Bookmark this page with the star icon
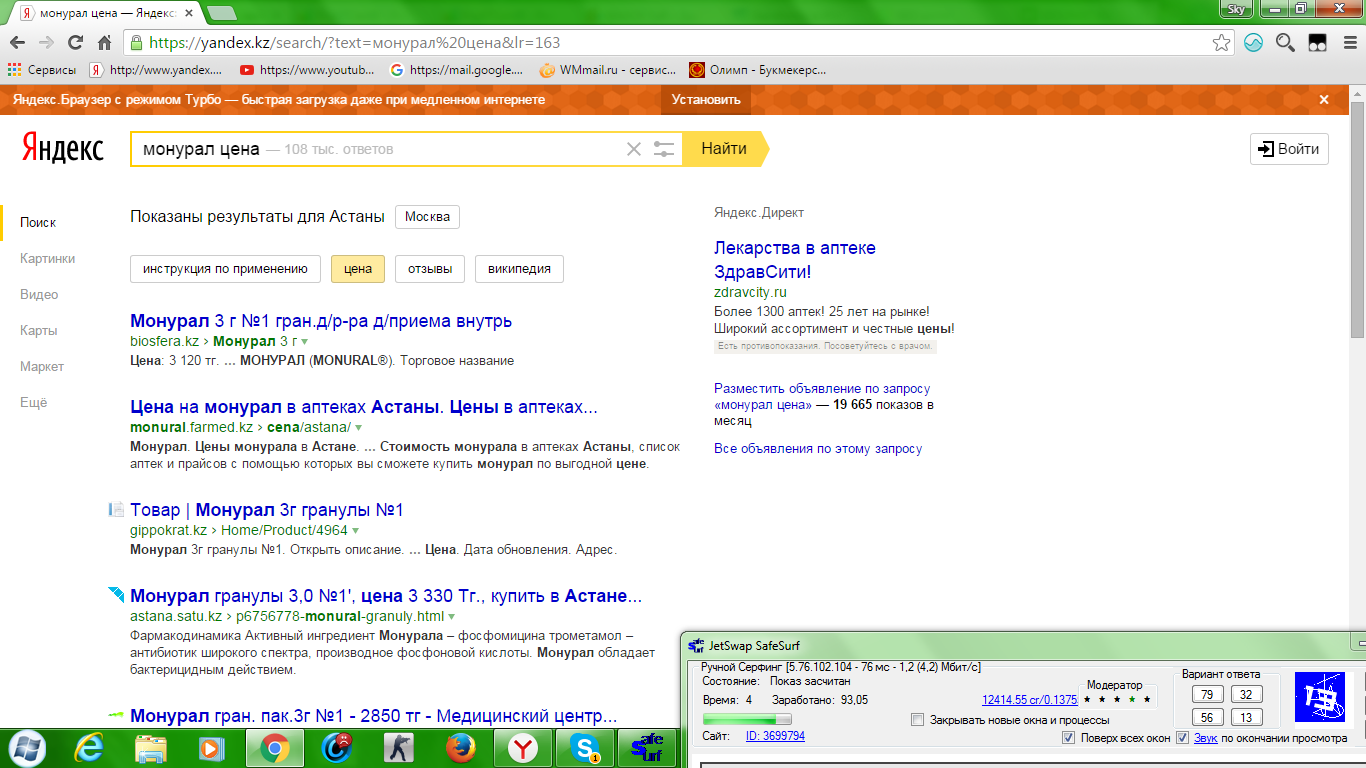Viewport: 1366px width, 768px height. pyautogui.click(x=1221, y=43)
